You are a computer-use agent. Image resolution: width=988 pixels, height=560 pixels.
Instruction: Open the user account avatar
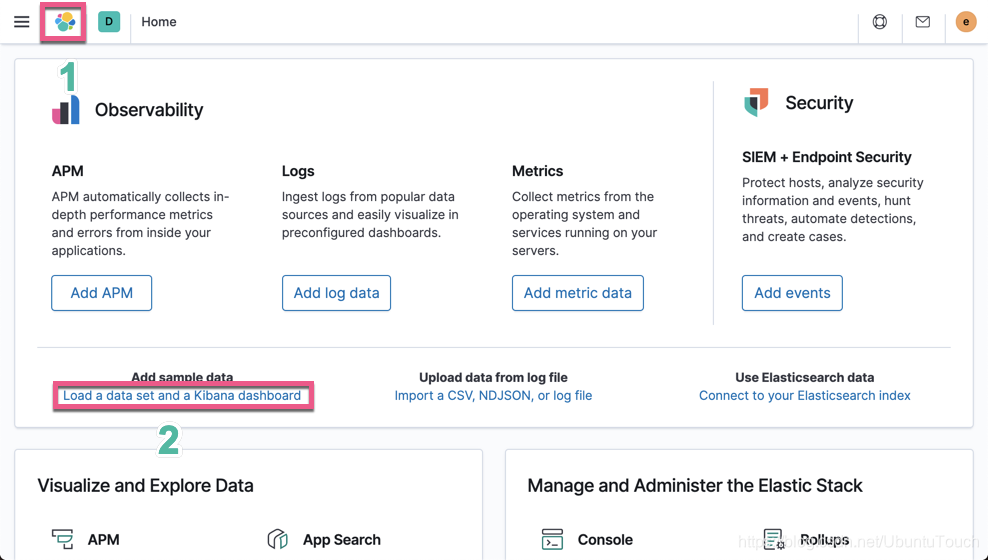(x=966, y=22)
